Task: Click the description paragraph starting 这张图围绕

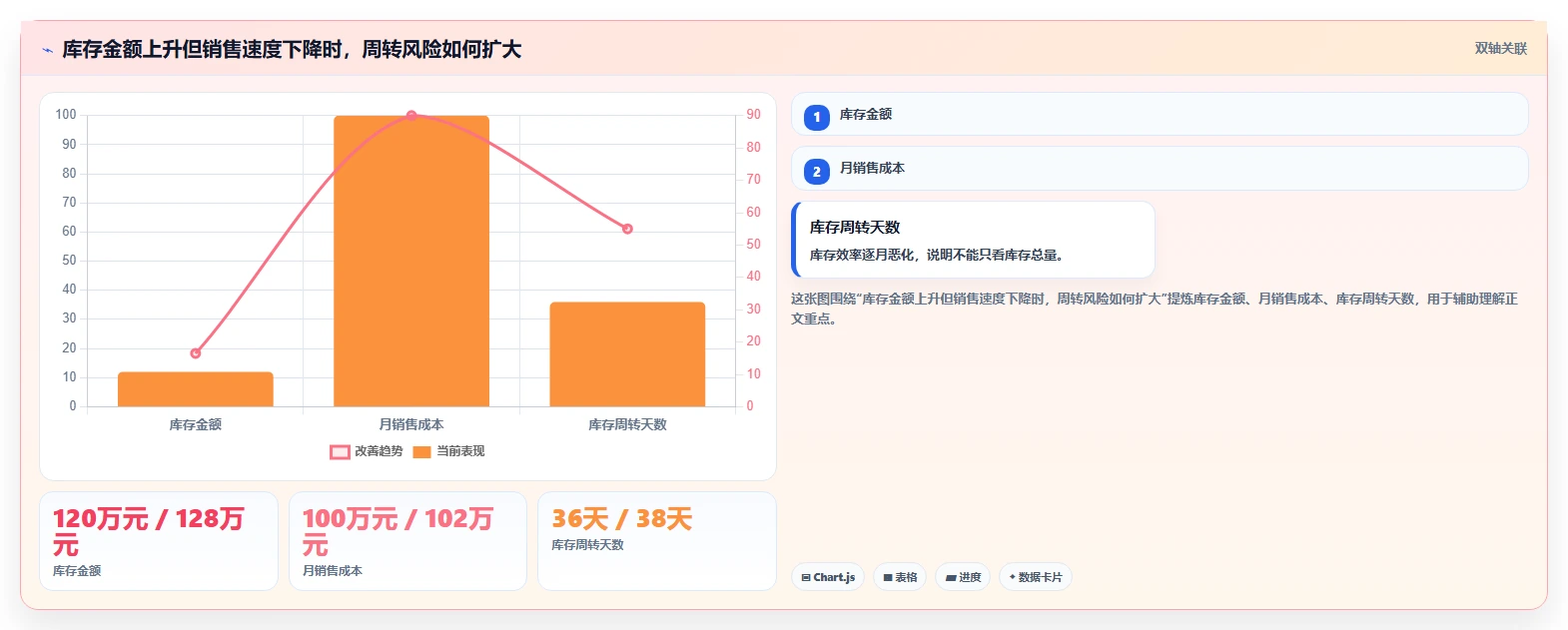Action: pyautogui.click(x=1155, y=309)
